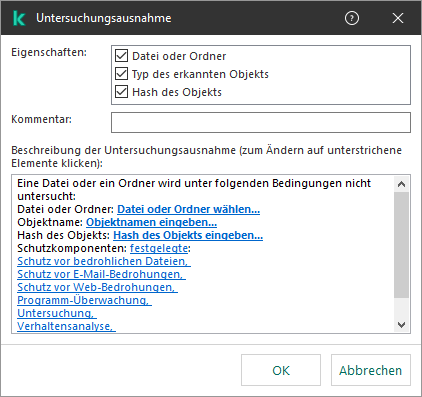Open 'Hash des Objekts eingeben...' link
422x397 pixels.
(188, 235)
